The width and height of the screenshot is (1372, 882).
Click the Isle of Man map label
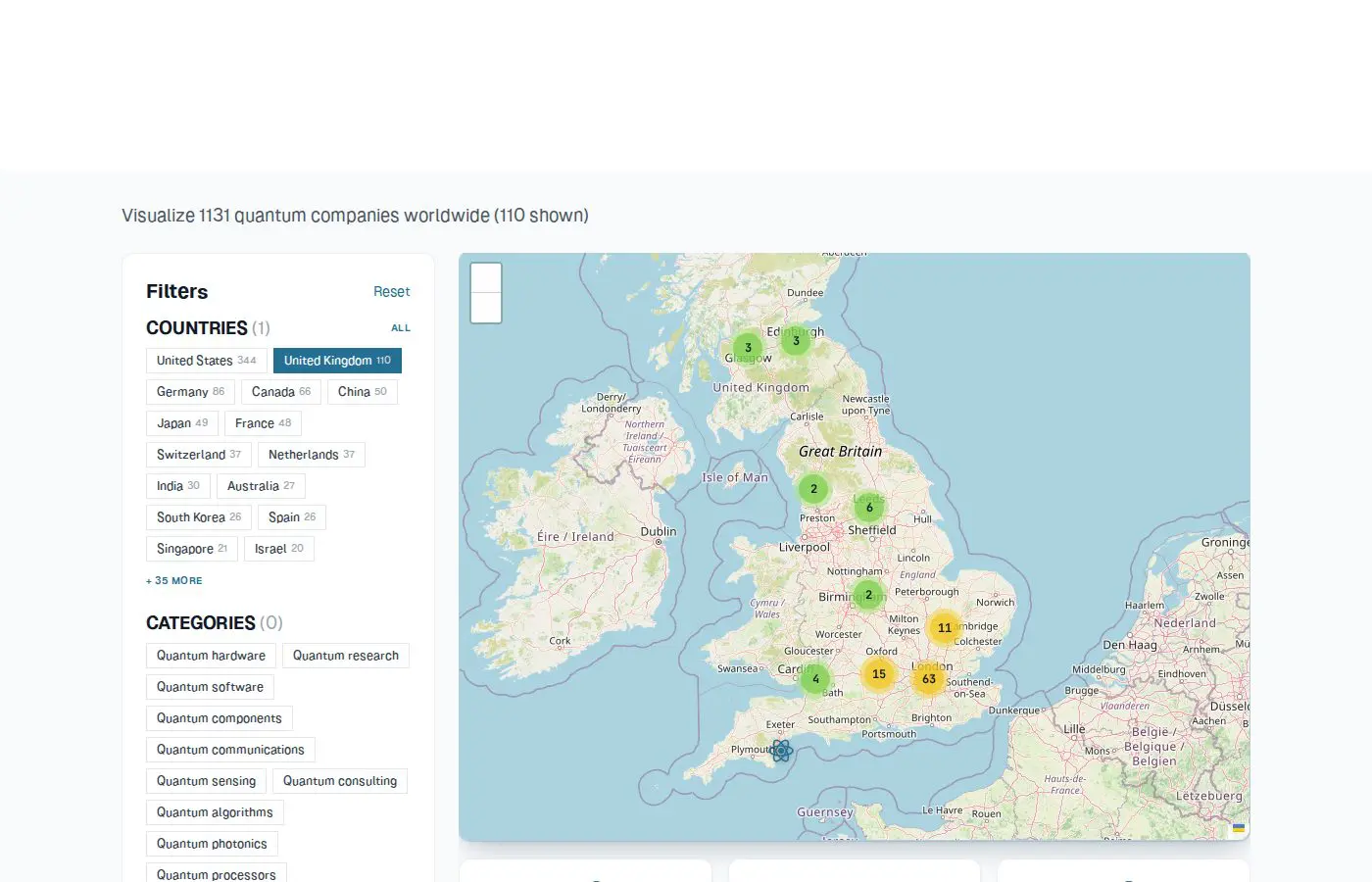pos(735,477)
